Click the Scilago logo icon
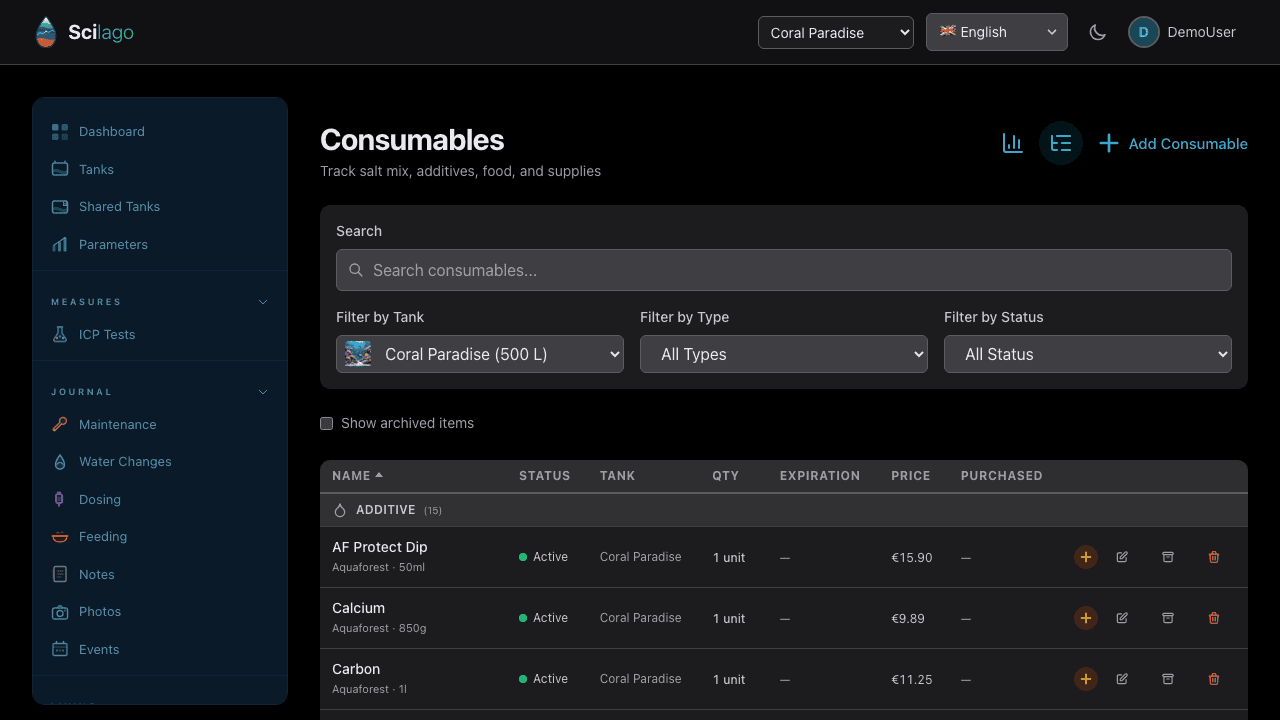The image size is (1280, 720). pos(46,32)
